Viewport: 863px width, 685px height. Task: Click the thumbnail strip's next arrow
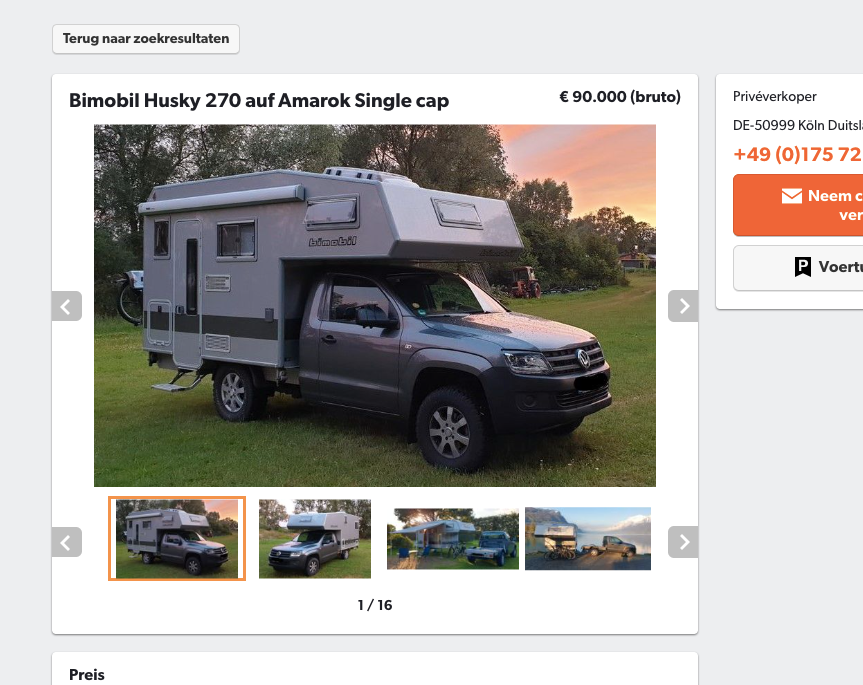[x=683, y=542]
